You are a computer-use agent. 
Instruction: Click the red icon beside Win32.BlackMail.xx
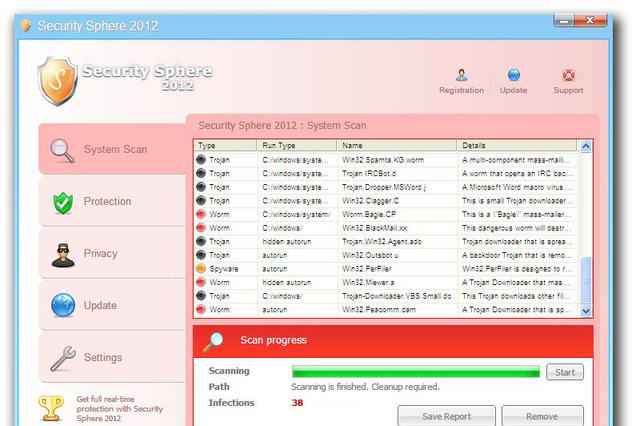click(x=201, y=228)
